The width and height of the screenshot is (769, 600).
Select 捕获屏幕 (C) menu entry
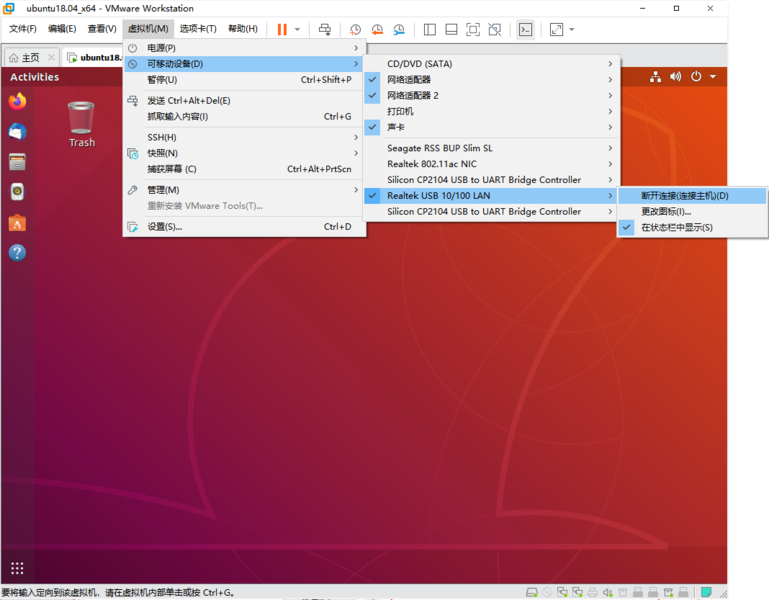click(x=244, y=169)
